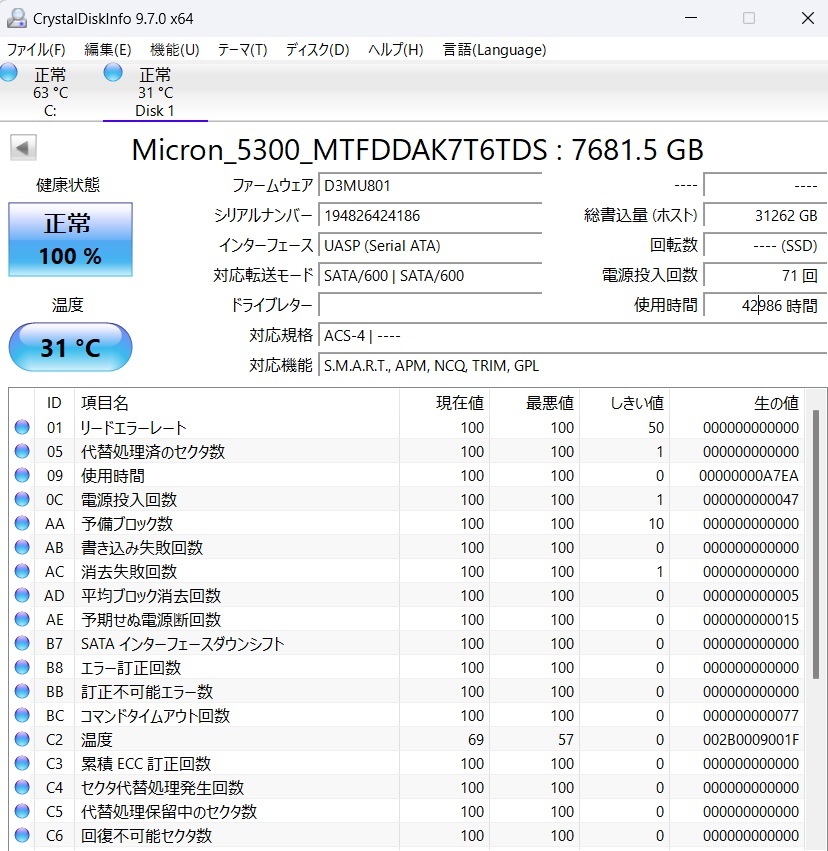The height and width of the screenshot is (851, 828).
Task: Click the previous disk arrow button
Action: click(23, 148)
